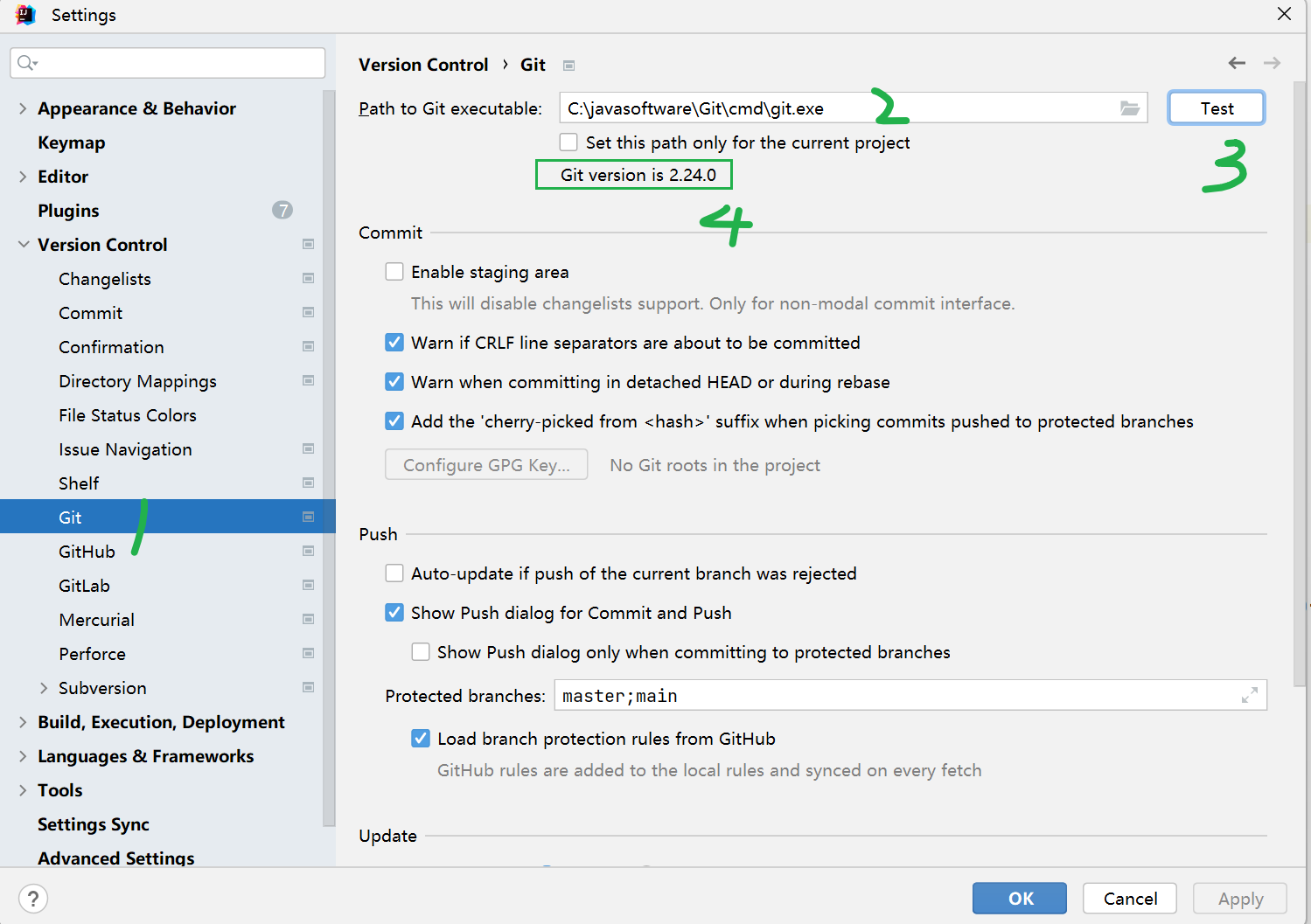Enable Push dialog only for protected branches
This screenshot has width=1311, height=924.
[421, 652]
